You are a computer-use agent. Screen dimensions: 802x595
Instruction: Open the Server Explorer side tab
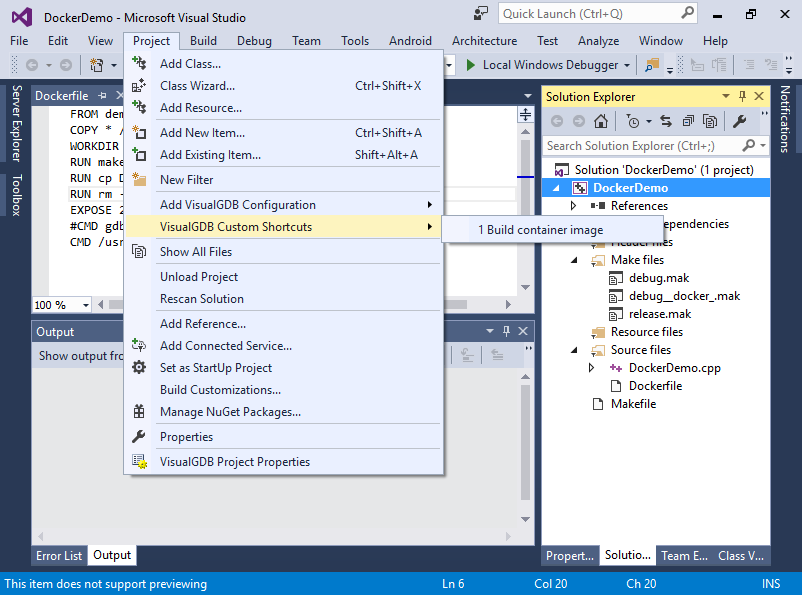(16, 124)
